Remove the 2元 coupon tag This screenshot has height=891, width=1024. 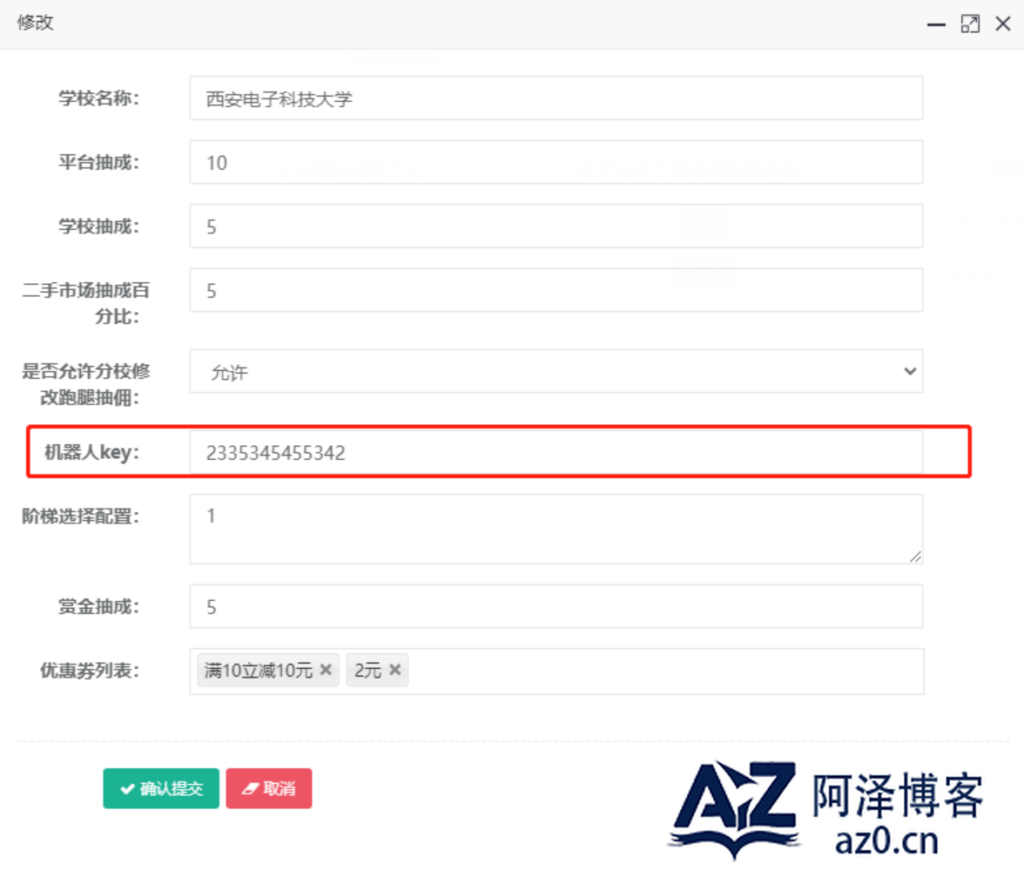[394, 670]
